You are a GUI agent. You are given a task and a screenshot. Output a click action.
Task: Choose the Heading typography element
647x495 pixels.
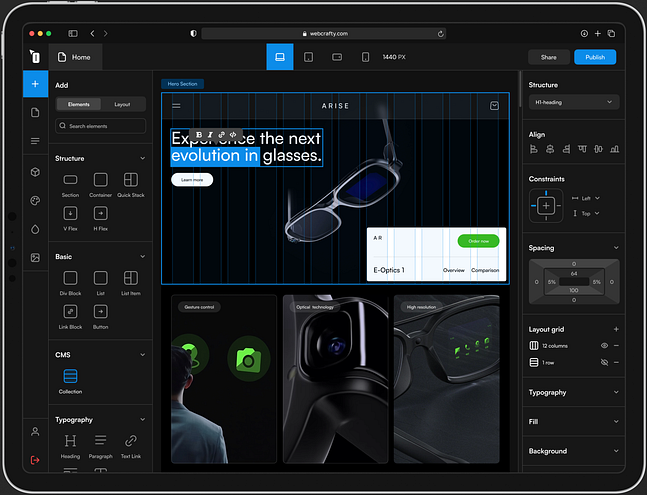pos(70,441)
